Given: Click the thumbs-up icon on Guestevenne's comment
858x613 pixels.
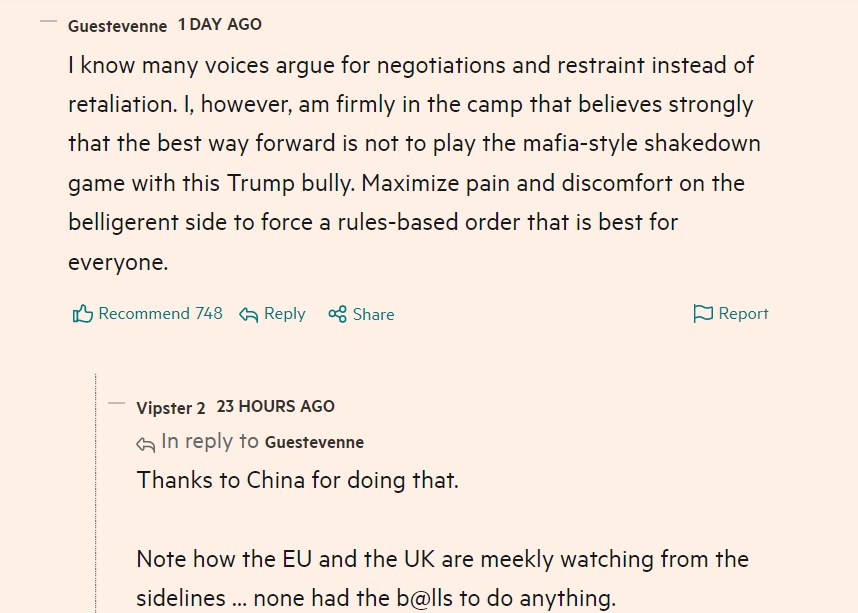Looking at the screenshot, I should tap(82, 314).
